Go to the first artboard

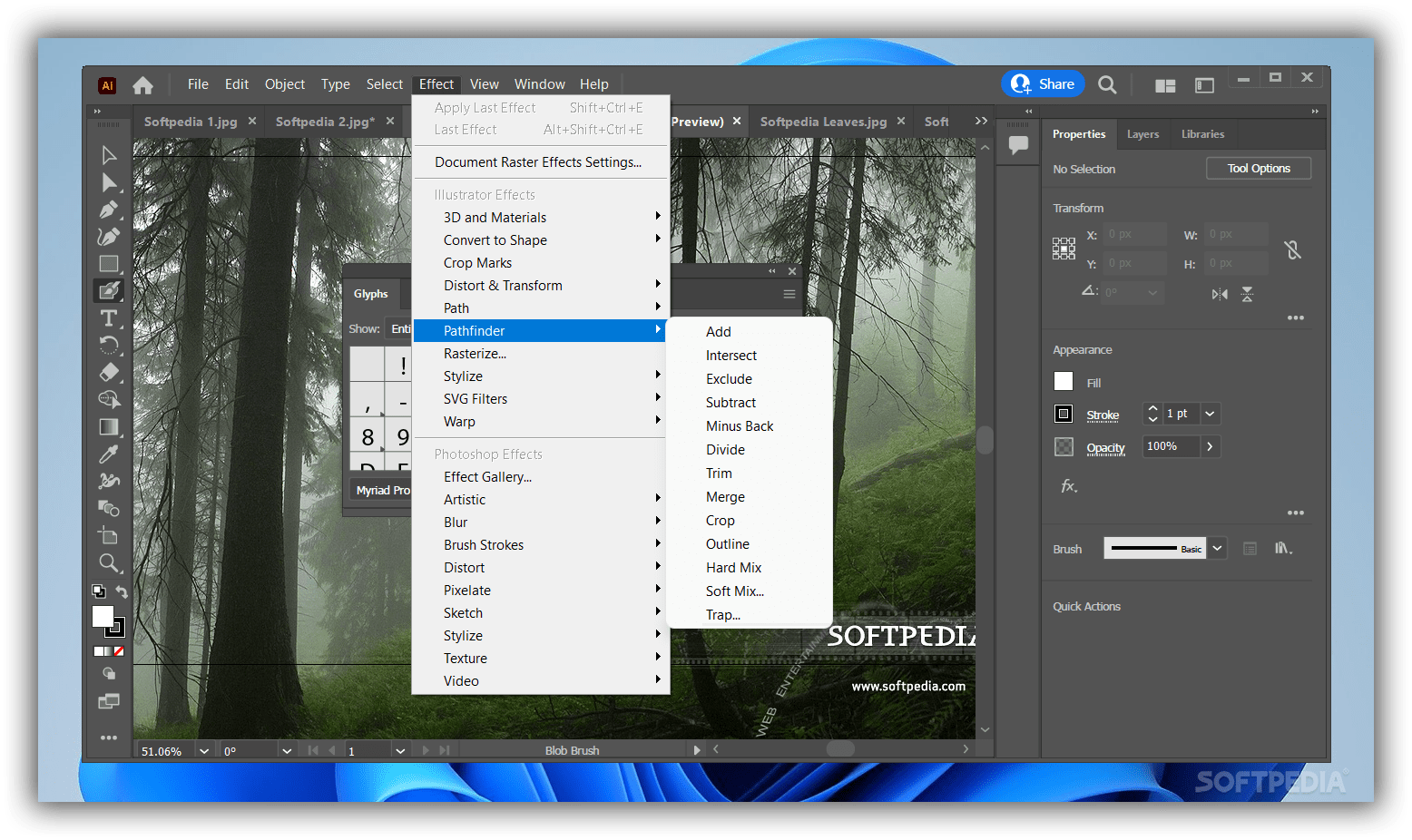click(x=313, y=750)
